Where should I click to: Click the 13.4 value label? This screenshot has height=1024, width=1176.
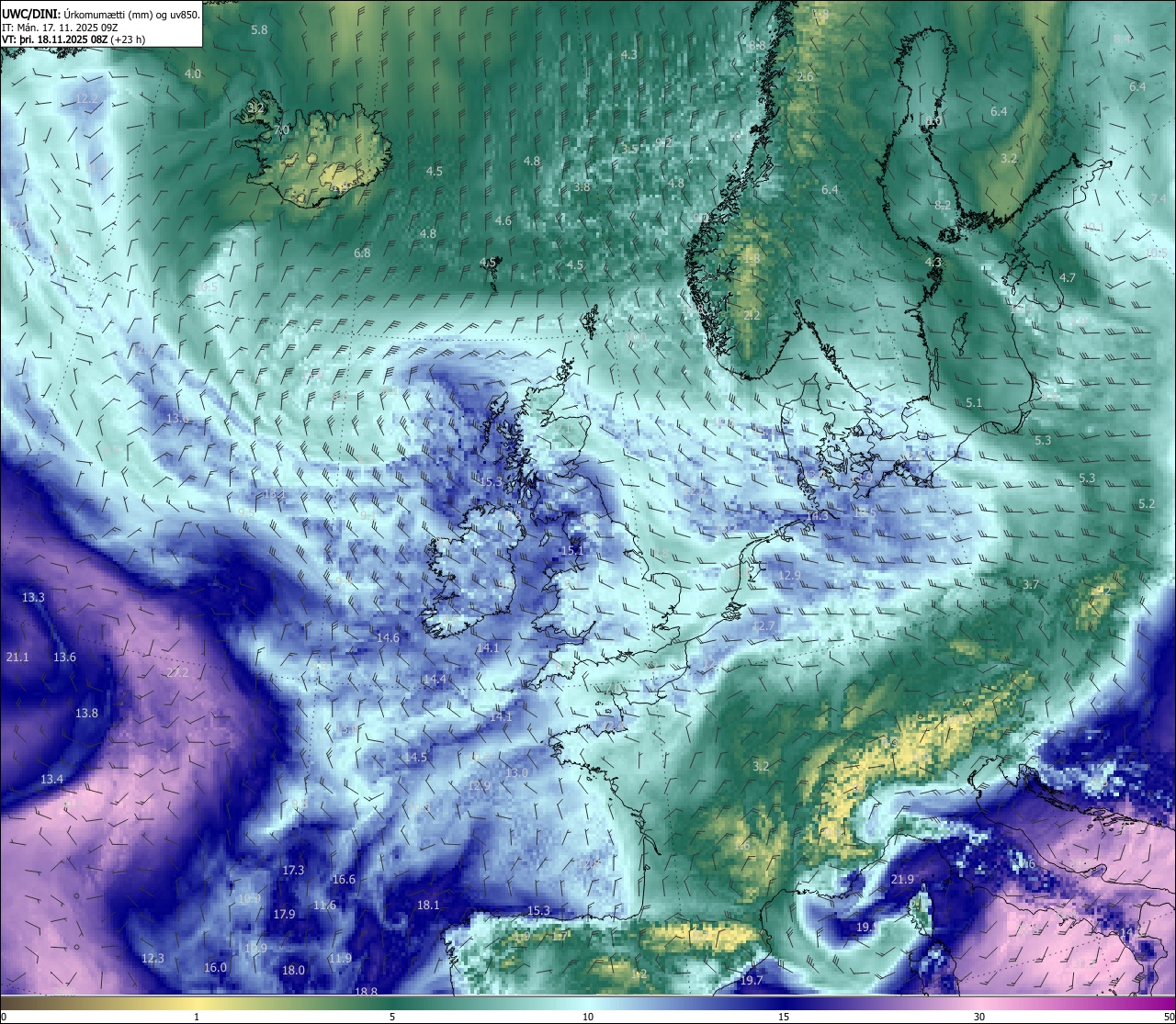point(51,779)
